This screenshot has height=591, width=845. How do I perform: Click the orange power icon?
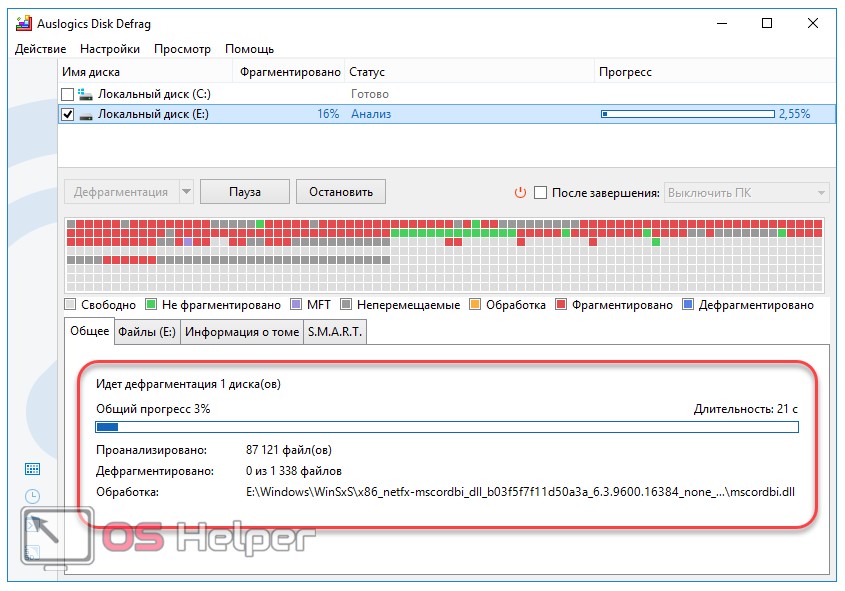click(x=520, y=192)
